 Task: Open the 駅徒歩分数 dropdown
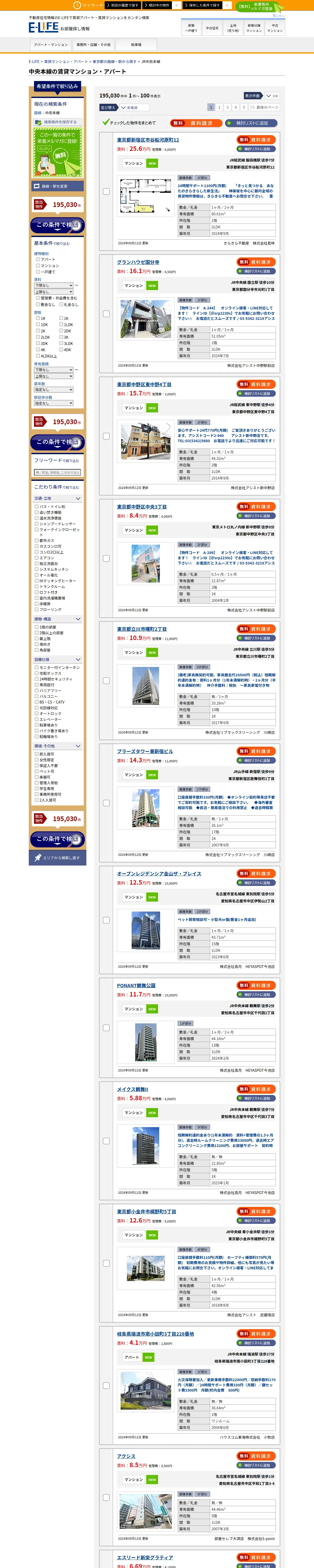[54, 403]
